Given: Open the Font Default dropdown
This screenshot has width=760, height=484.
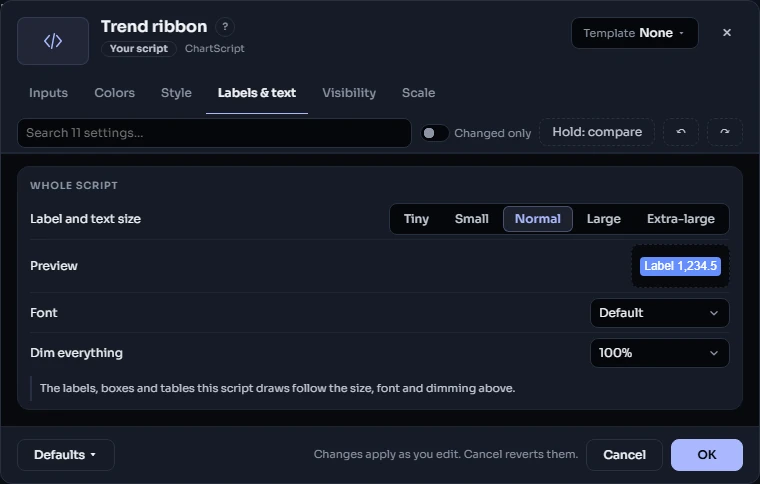Looking at the screenshot, I should [x=659, y=313].
